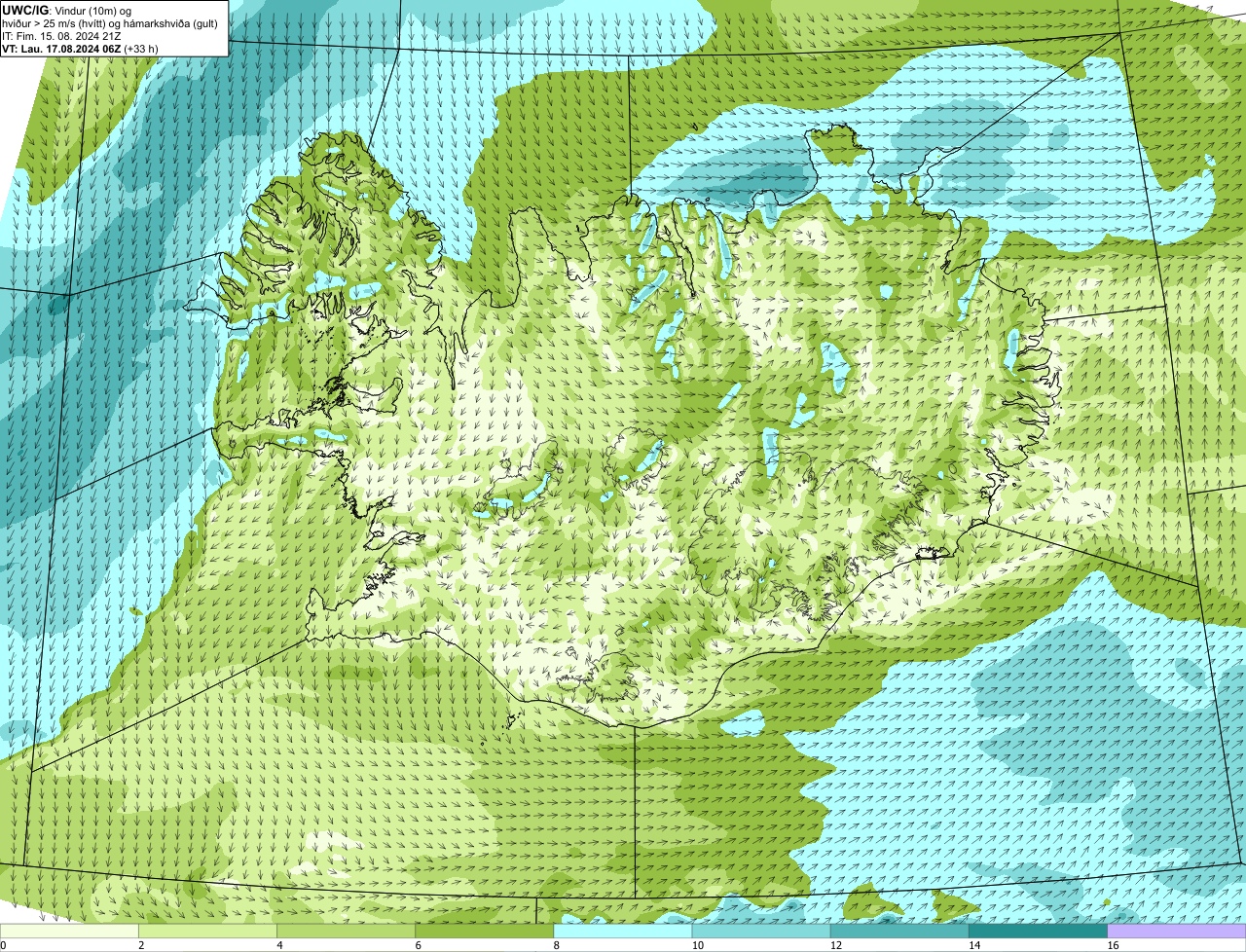Select the 10–12 m/s turquoise legend swatch
Viewport: 1246px width, 952px height.
click(761, 931)
